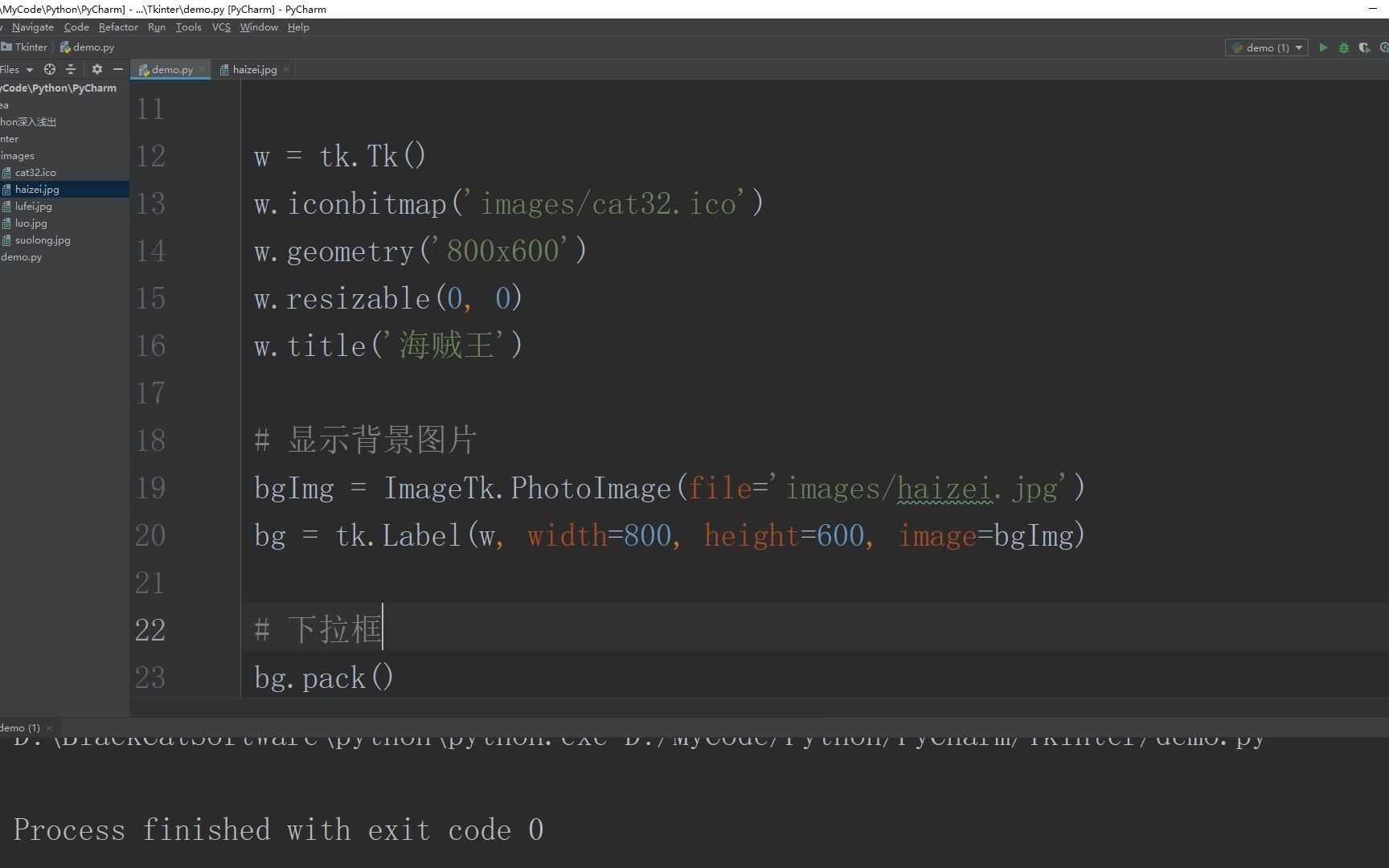Image resolution: width=1389 pixels, height=868 pixels.
Task: Click 'Process finished with exit code 0' output
Action: [278, 829]
